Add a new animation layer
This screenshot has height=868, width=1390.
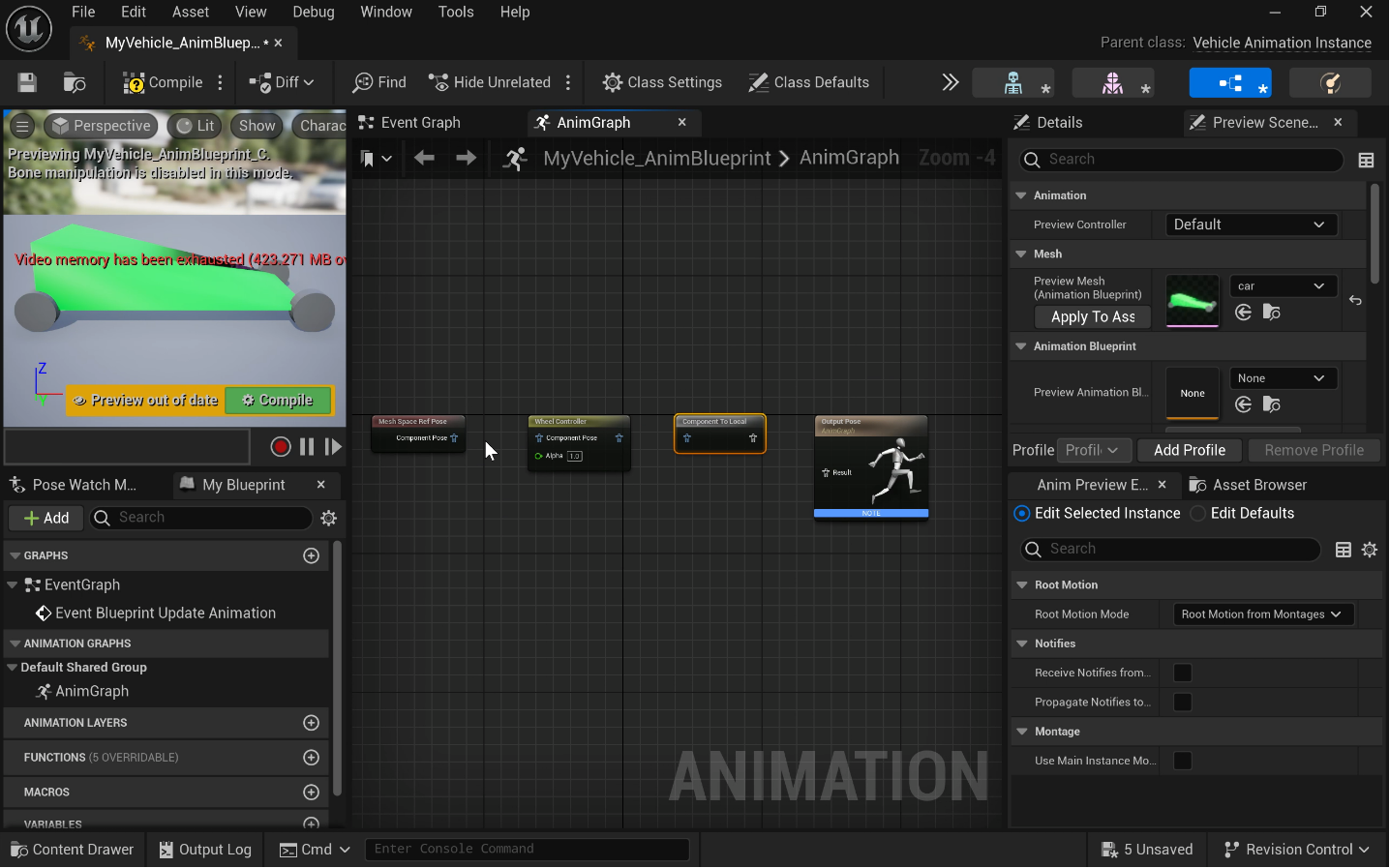click(312, 723)
